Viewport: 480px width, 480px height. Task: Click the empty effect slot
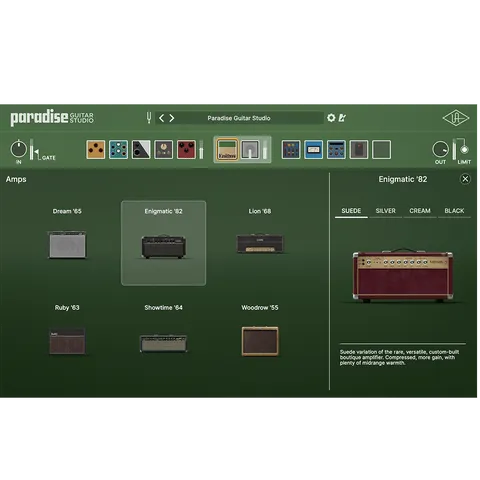382,149
